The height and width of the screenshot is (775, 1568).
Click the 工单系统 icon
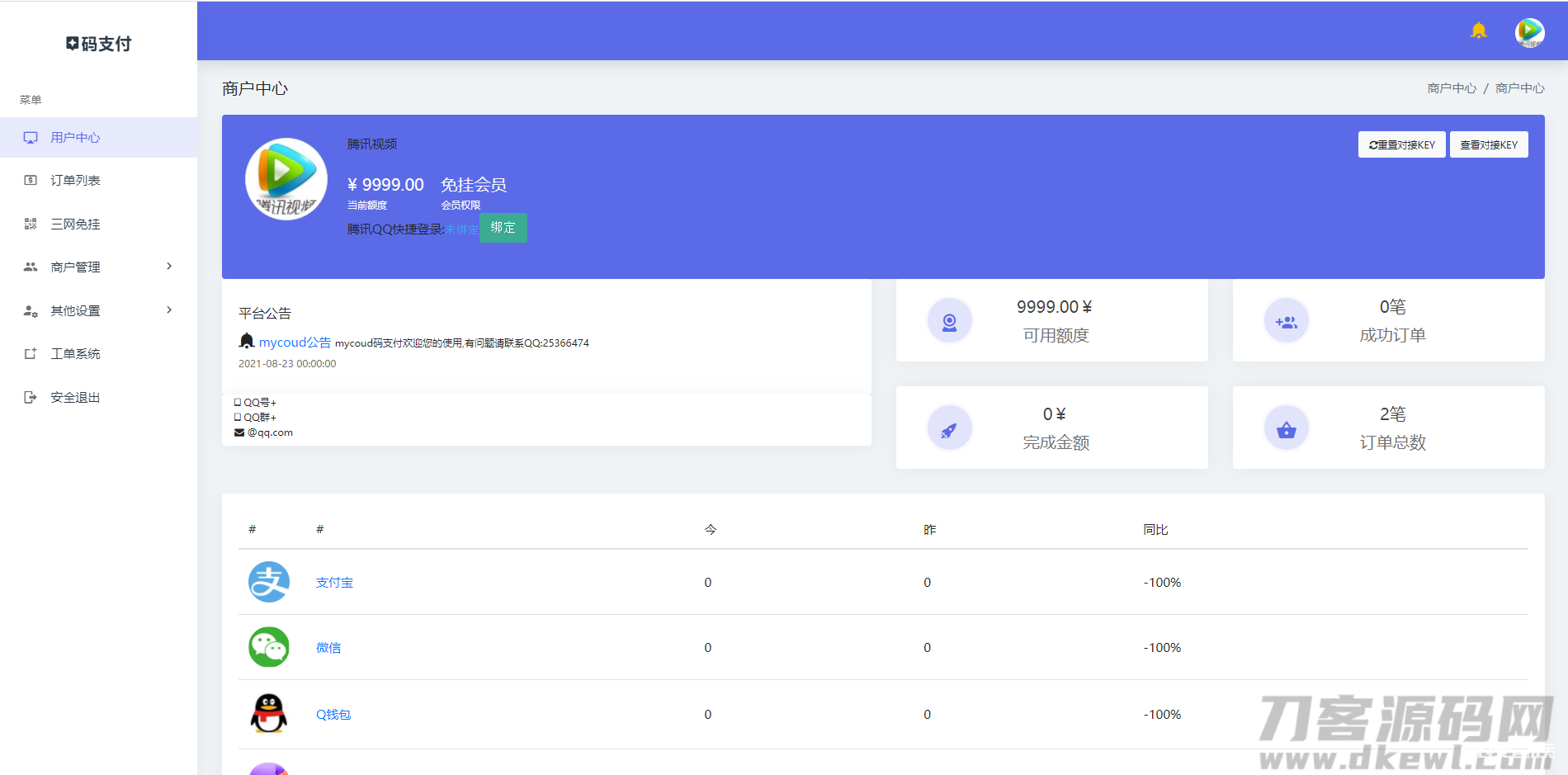pyautogui.click(x=31, y=353)
